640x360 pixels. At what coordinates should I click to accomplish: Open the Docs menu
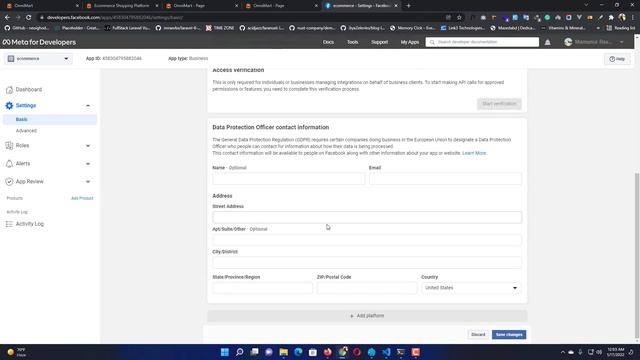click(328, 42)
